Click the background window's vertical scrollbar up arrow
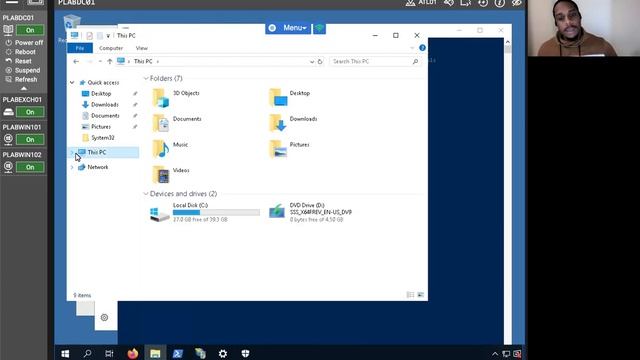The width and height of the screenshot is (640, 360). [507, 42]
